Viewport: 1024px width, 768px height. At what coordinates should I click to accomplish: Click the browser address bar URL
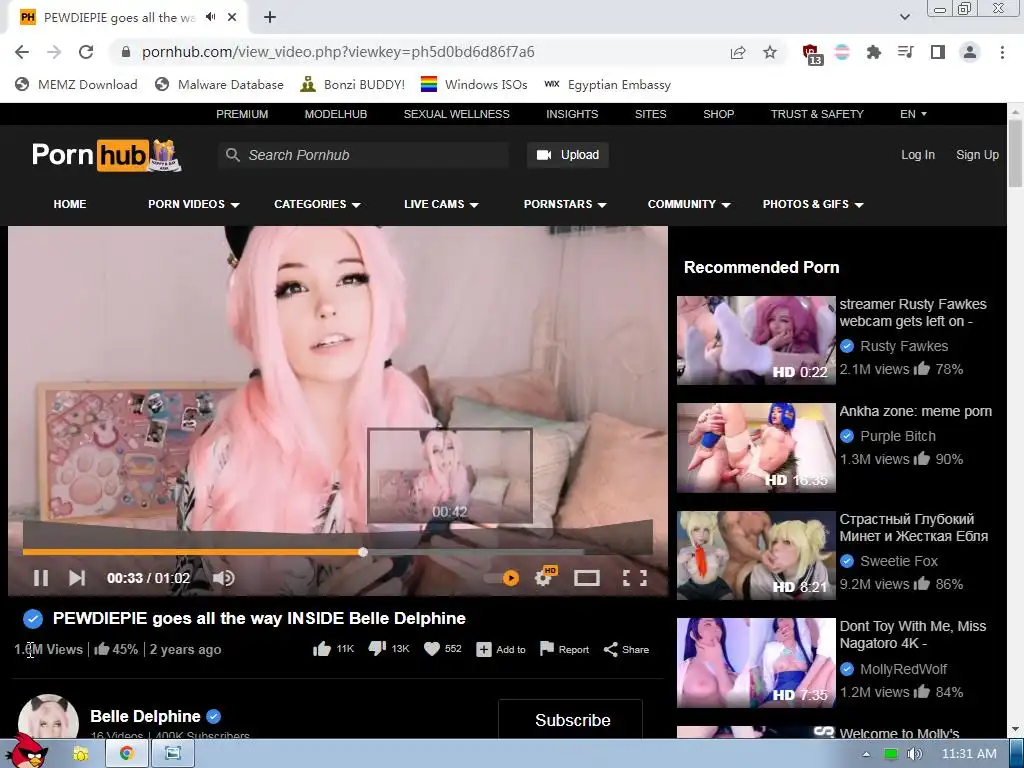(338, 52)
